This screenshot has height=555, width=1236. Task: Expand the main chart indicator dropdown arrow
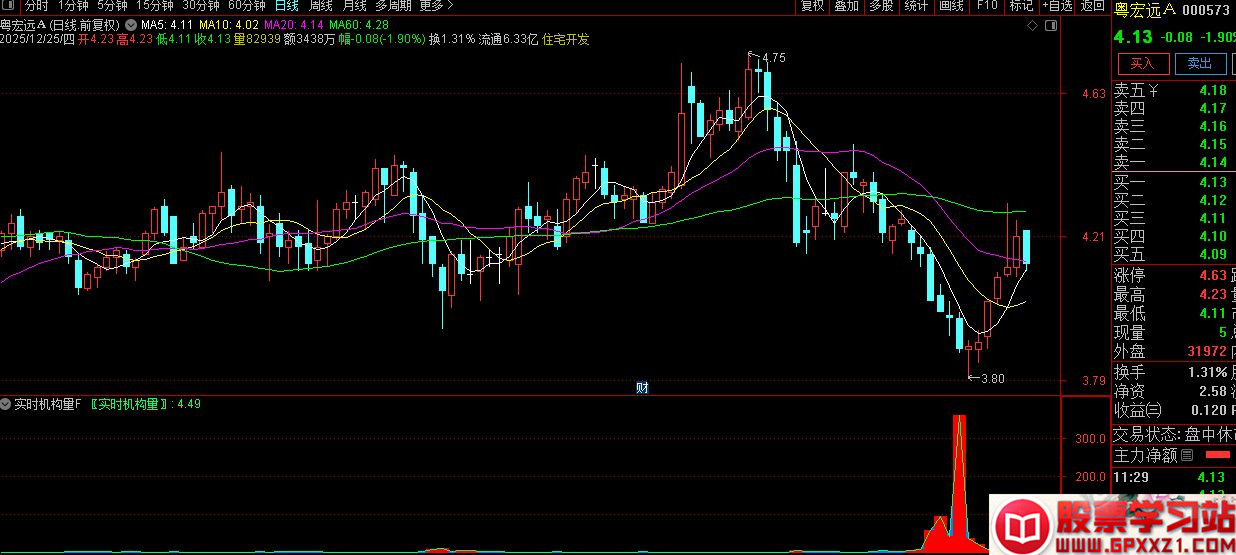[131, 23]
